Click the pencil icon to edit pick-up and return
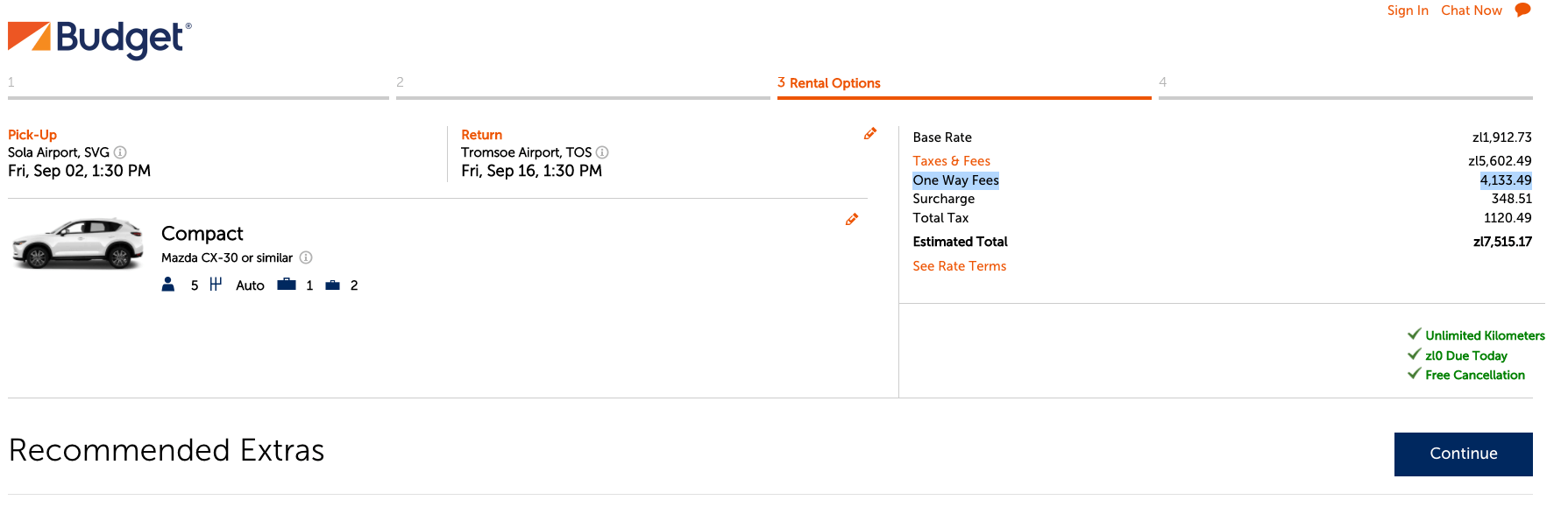The image size is (1568, 507). 870,134
